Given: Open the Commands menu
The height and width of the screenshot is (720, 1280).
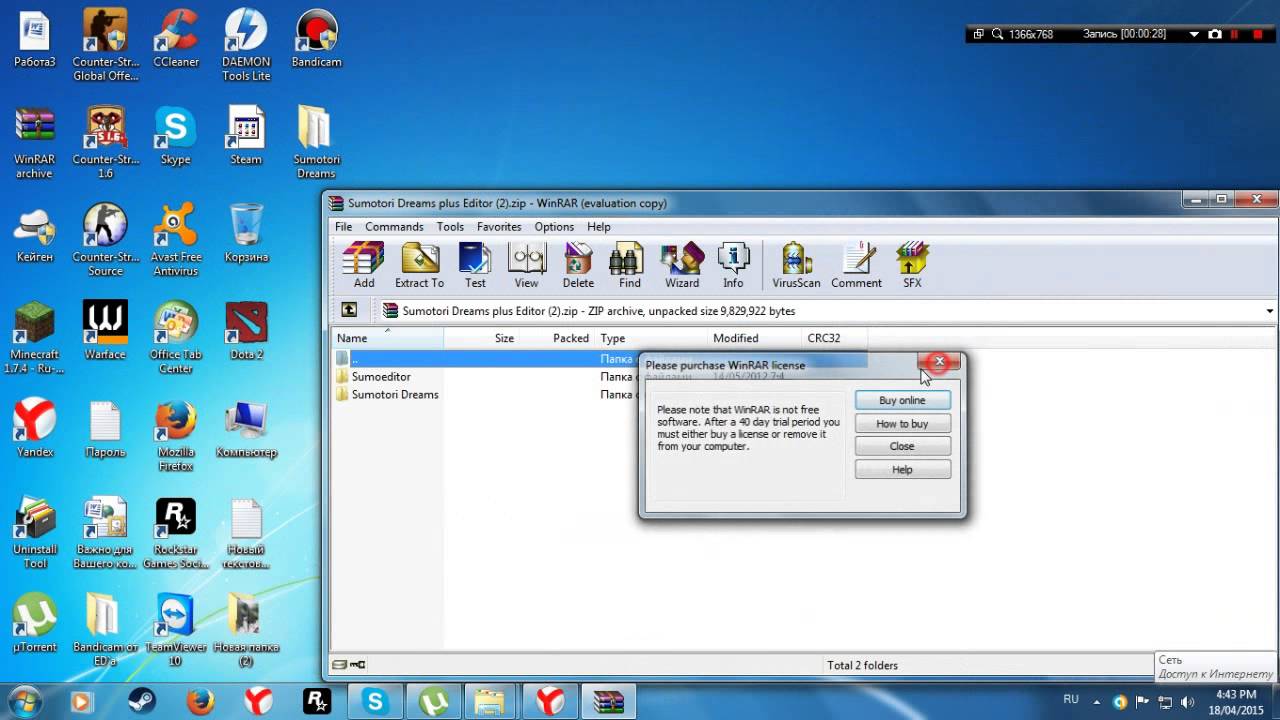Looking at the screenshot, I should click(x=394, y=227).
